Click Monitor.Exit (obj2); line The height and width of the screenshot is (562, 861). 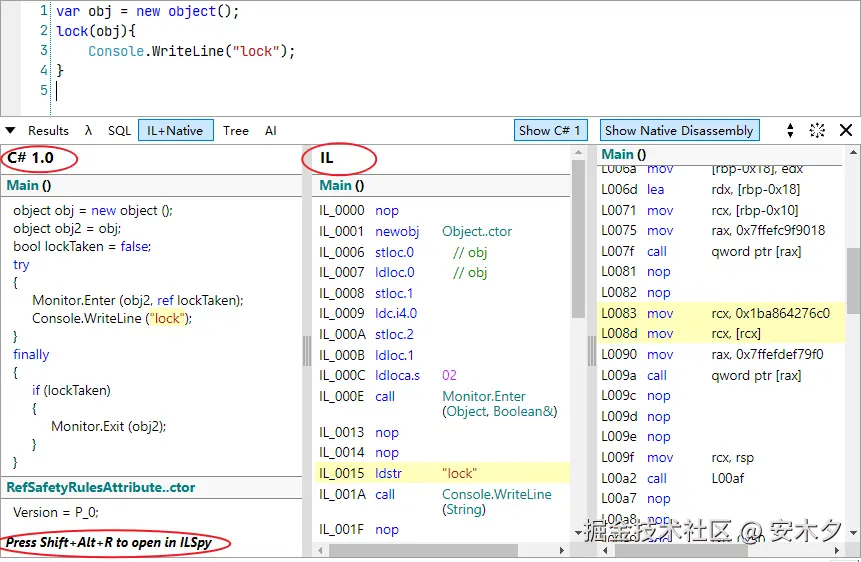tap(109, 426)
